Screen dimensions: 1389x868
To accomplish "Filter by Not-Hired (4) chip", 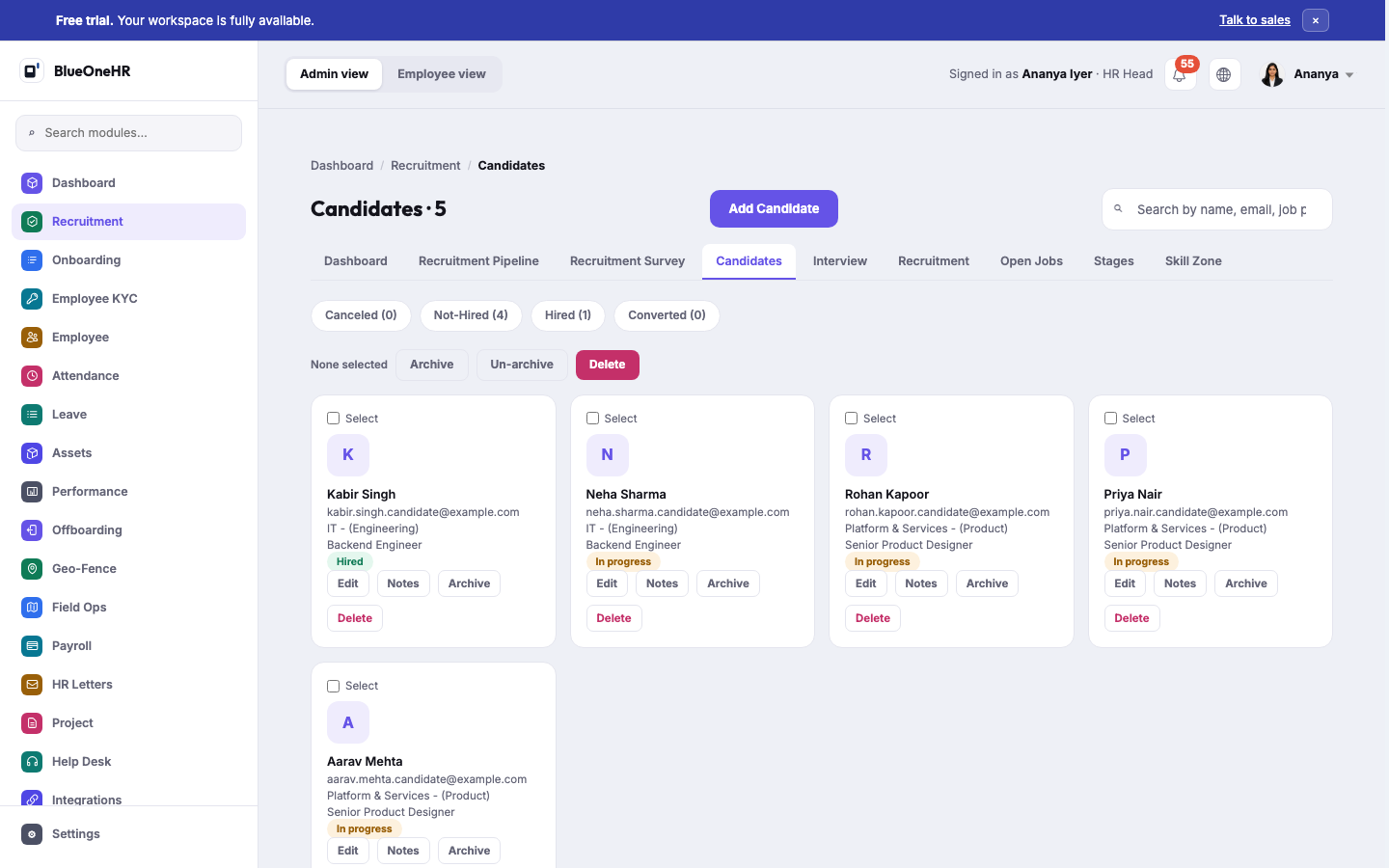I will click(x=471, y=315).
